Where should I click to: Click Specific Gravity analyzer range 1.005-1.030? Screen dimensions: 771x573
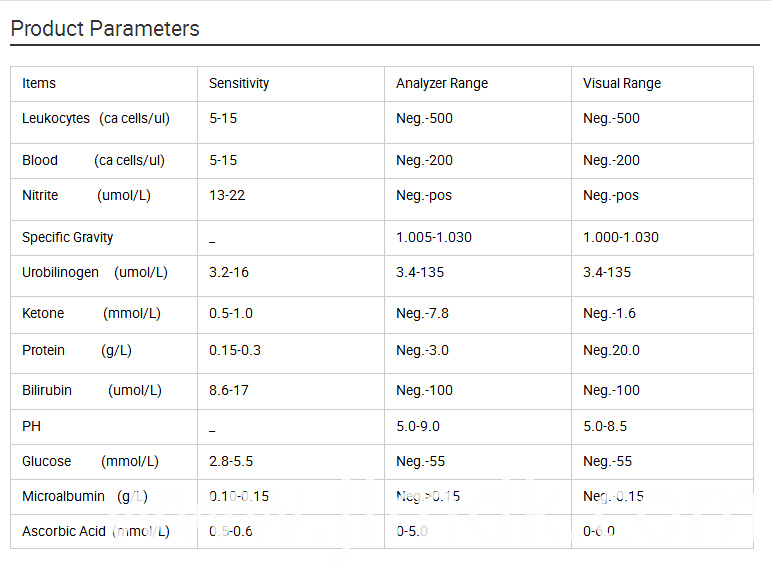pyautogui.click(x=434, y=237)
